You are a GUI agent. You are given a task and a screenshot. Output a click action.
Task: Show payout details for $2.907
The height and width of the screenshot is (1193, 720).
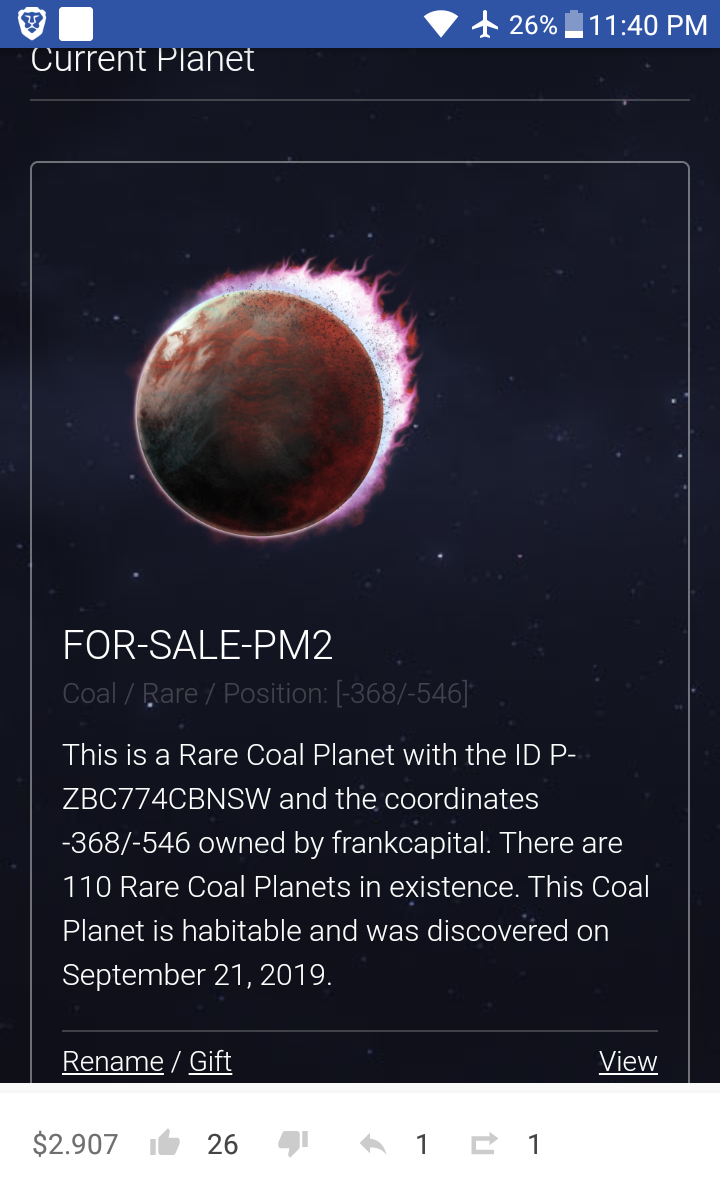(75, 1144)
